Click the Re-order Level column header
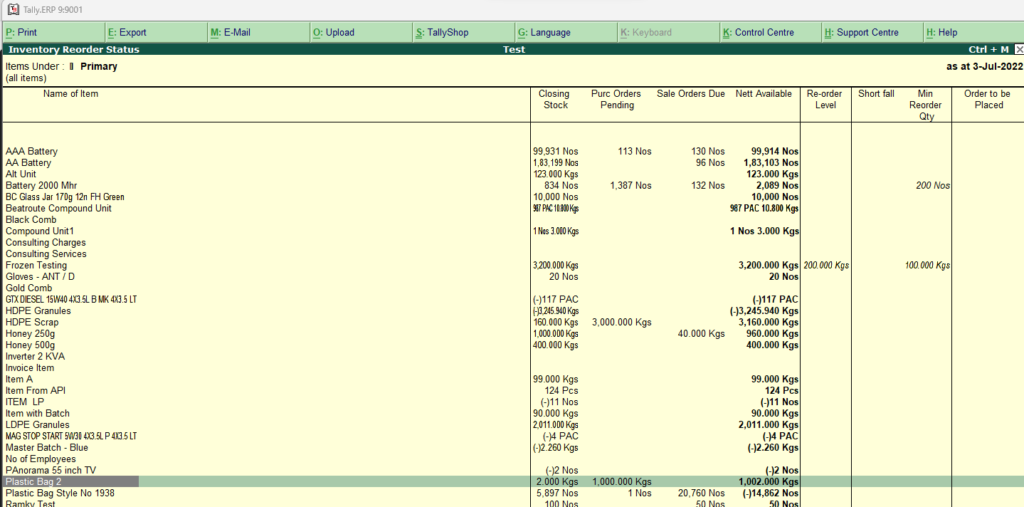The width and height of the screenshot is (1024, 507). click(x=825, y=99)
